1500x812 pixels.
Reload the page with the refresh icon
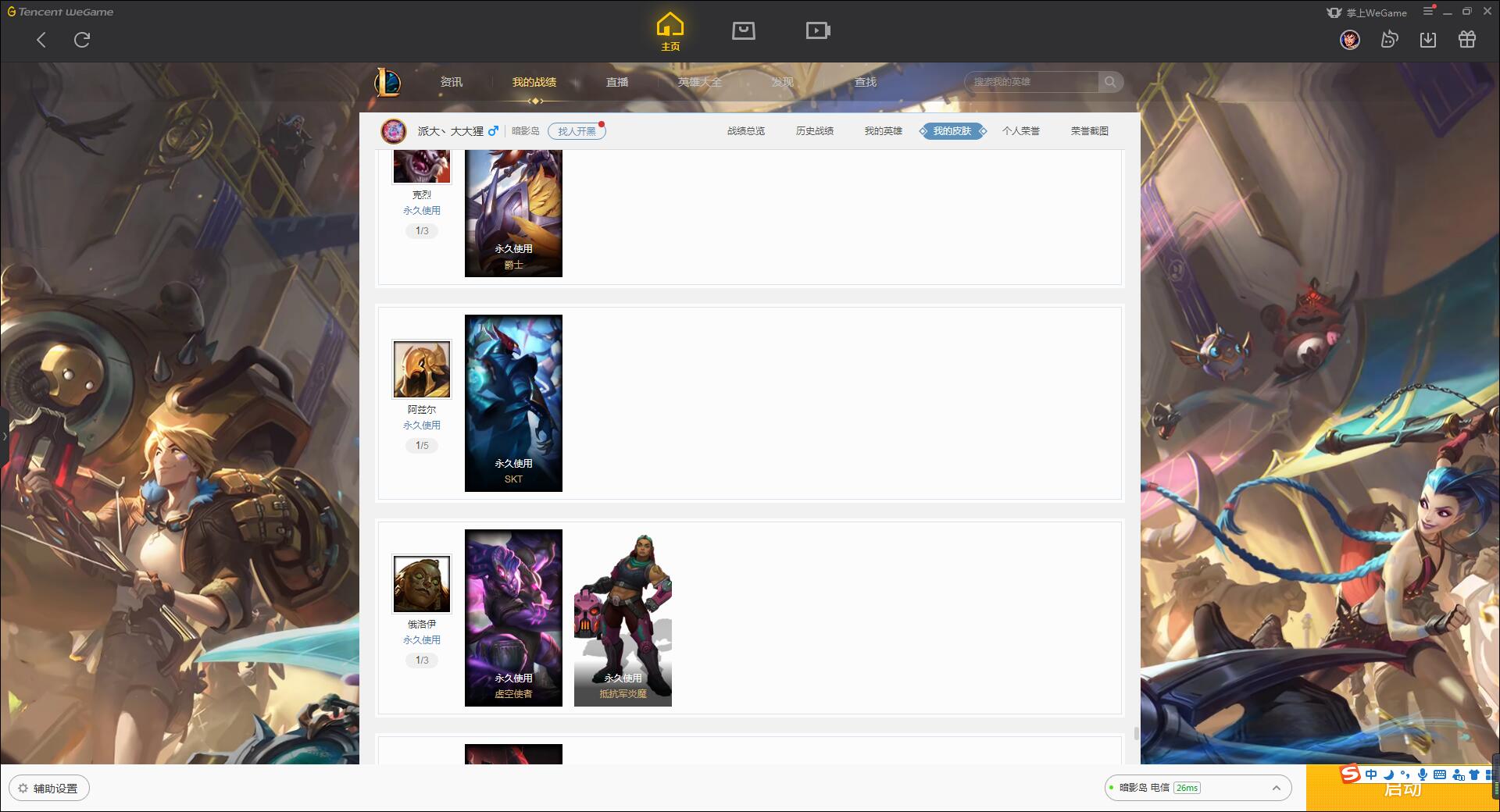click(82, 40)
